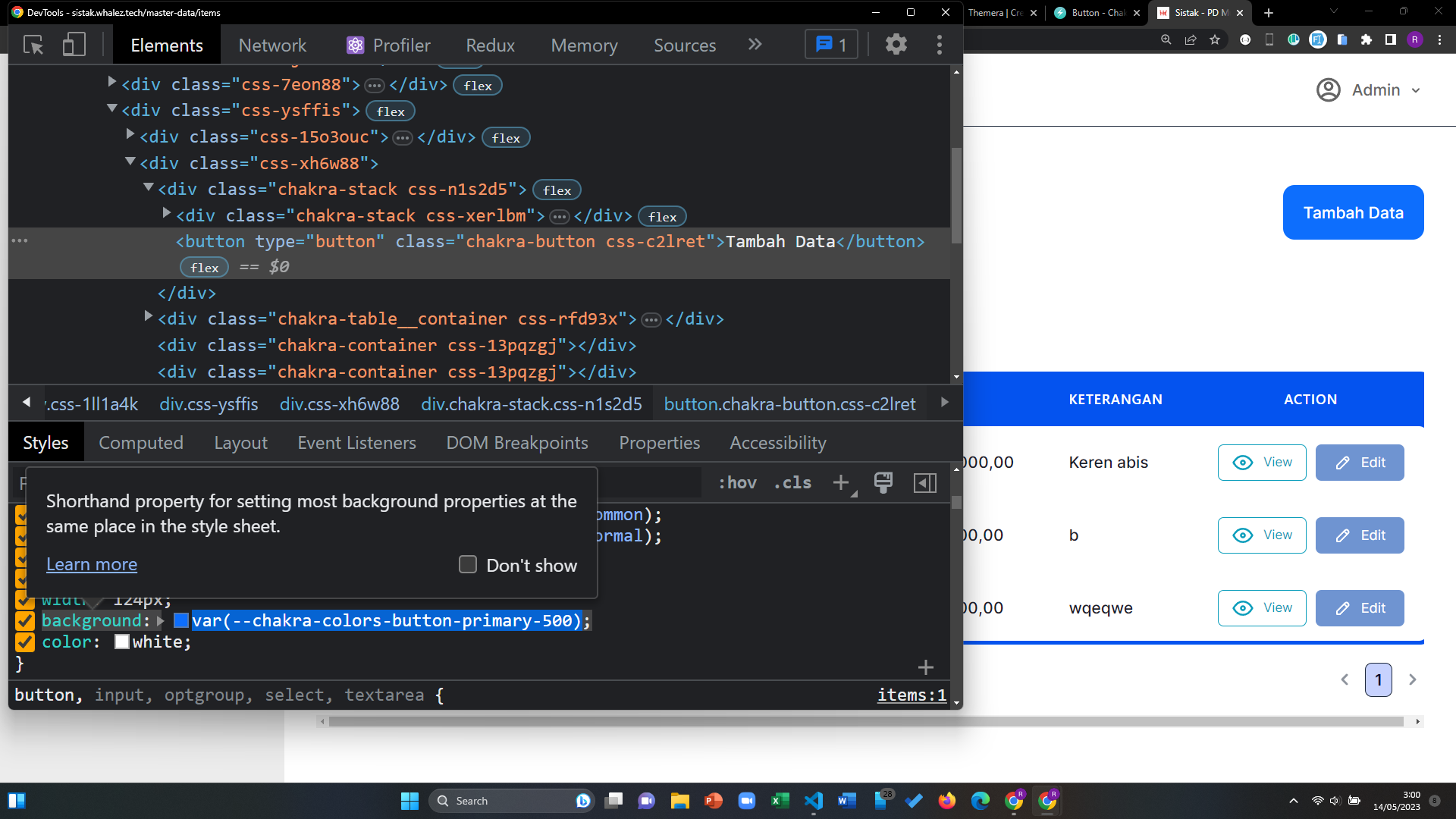Open DevTools settings gear
Viewport: 1456px width, 819px height.
coord(896,44)
